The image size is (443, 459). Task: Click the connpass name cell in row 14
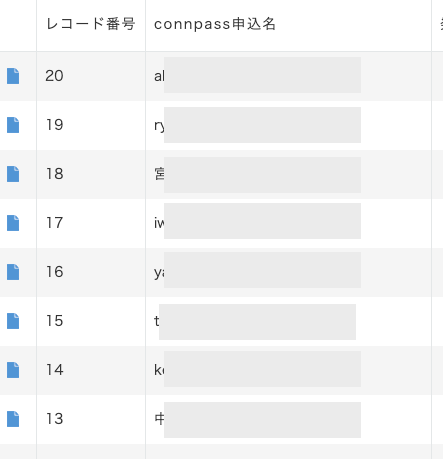tap(288, 370)
